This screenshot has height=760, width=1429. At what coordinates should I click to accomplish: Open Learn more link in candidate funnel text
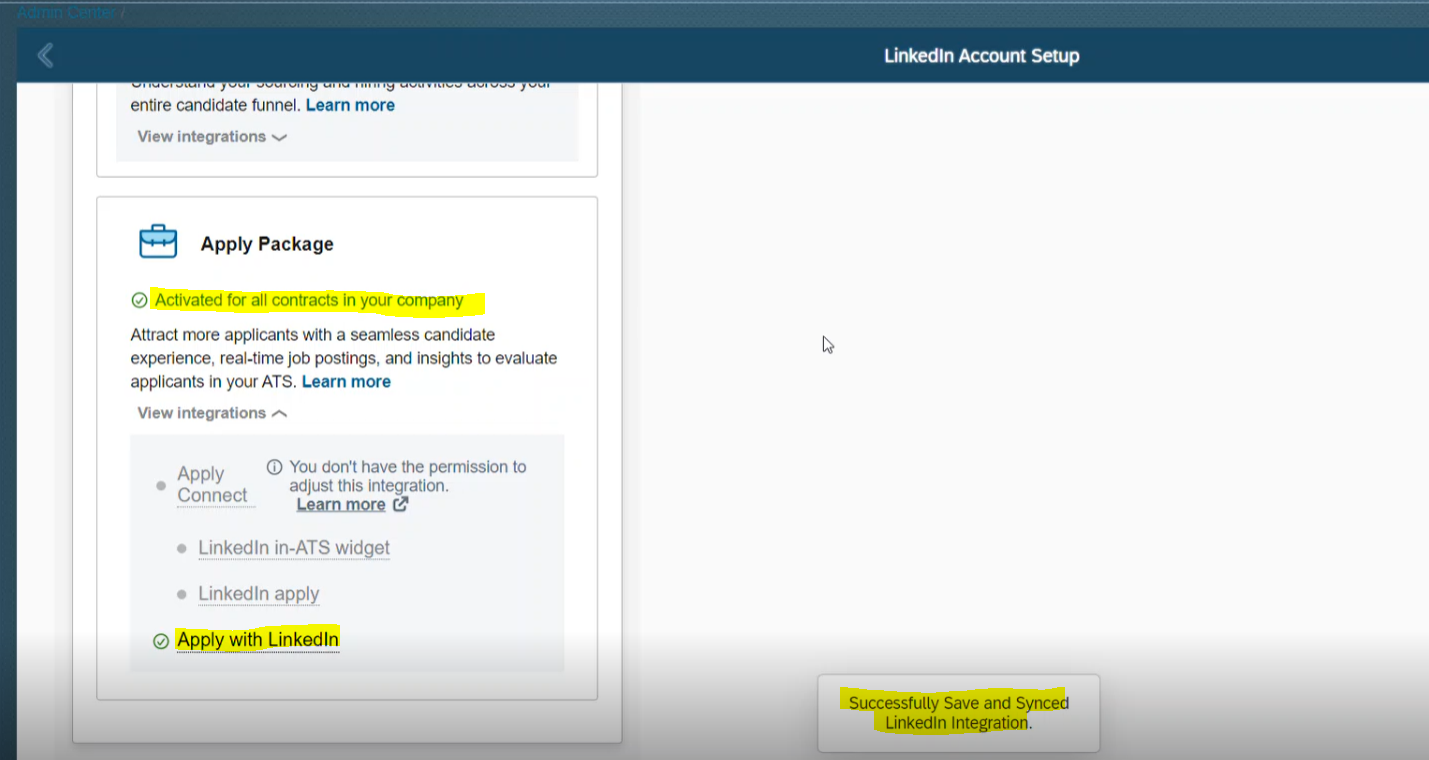click(350, 105)
